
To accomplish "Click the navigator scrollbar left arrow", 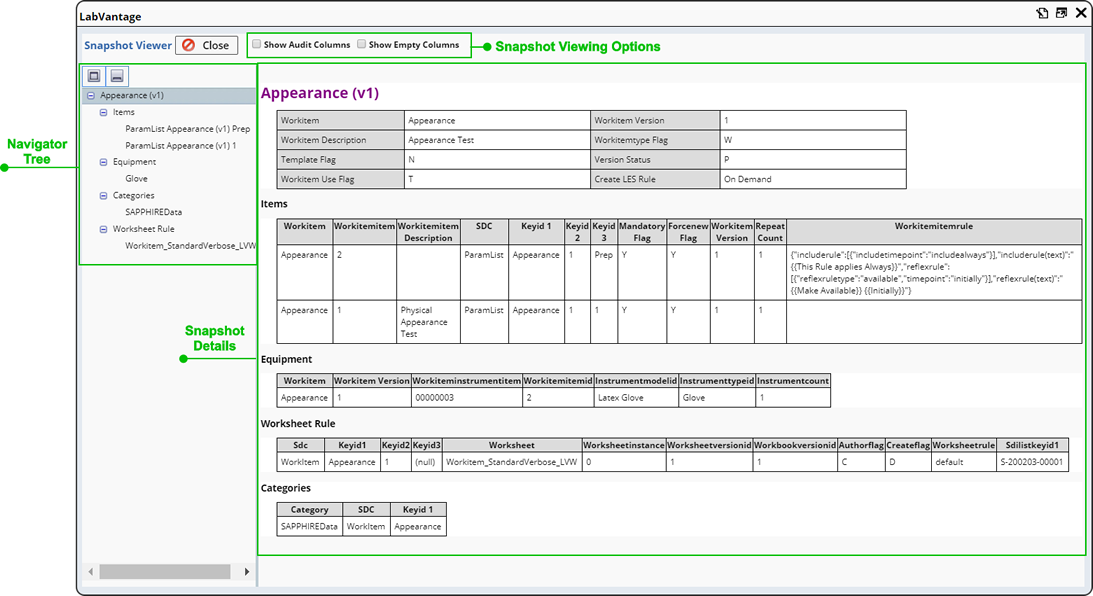I will [x=91, y=572].
